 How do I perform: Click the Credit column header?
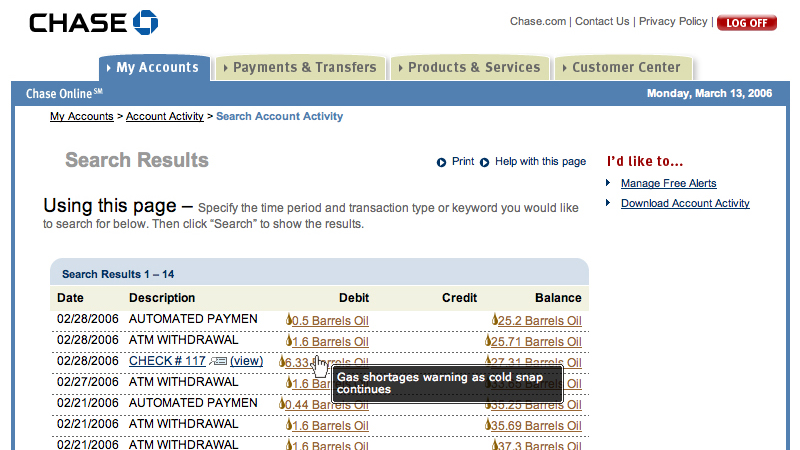[x=459, y=298]
